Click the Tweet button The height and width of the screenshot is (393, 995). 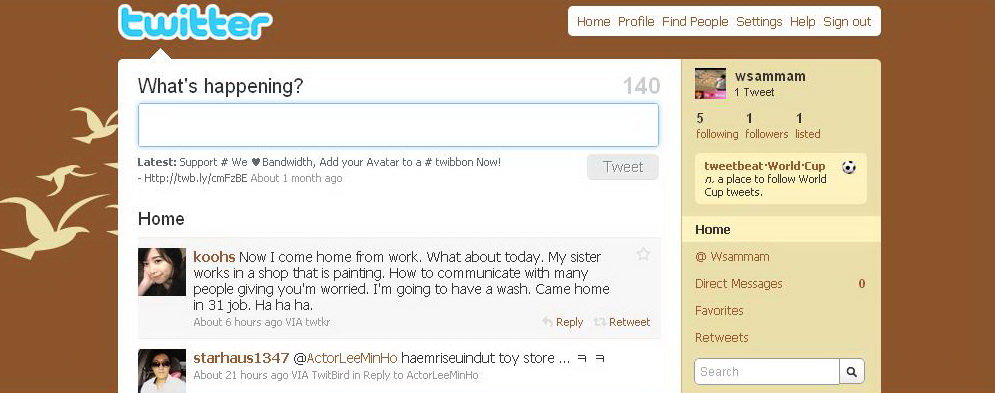pos(623,167)
